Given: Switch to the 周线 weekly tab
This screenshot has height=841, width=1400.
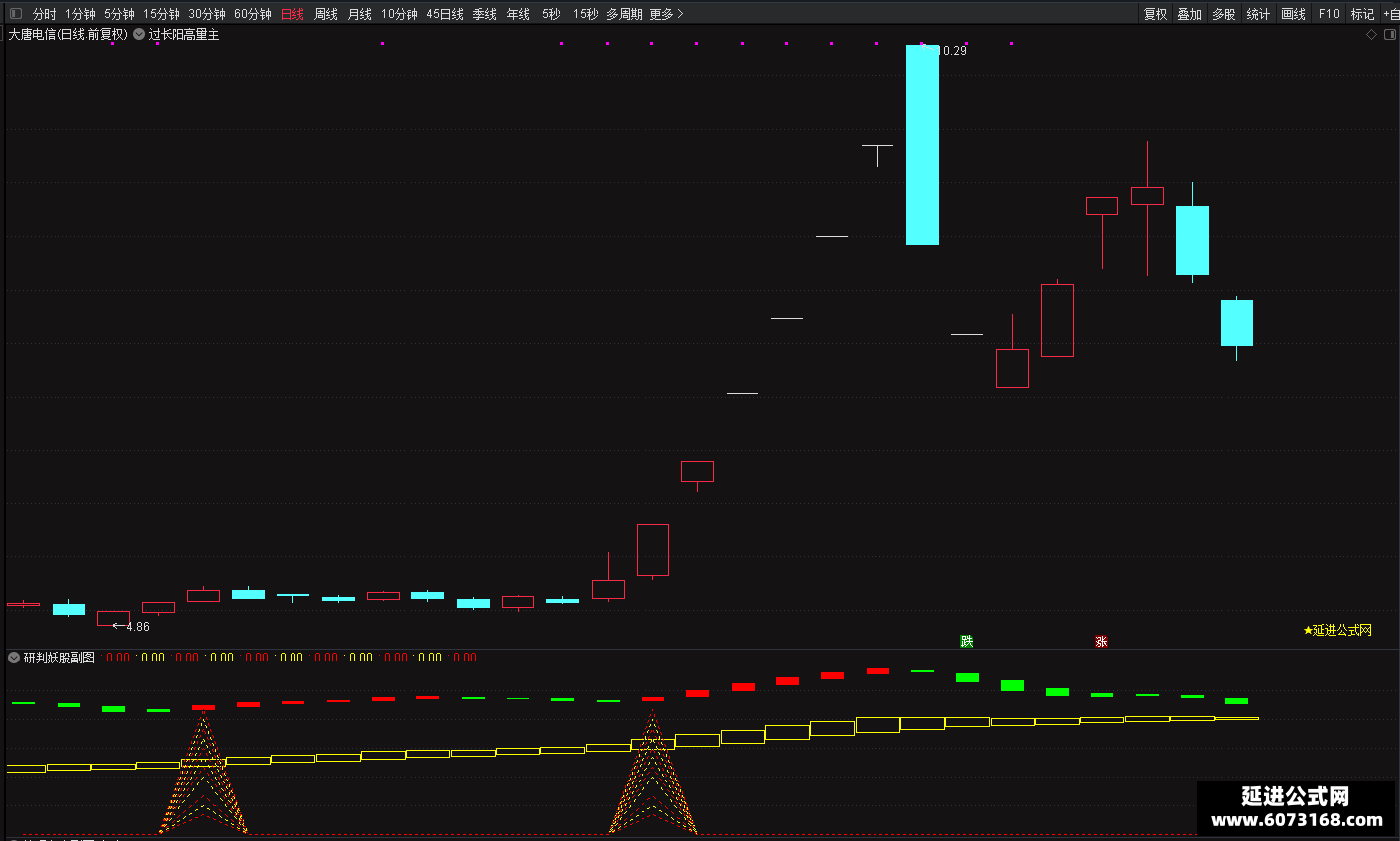Looking at the screenshot, I should click(326, 14).
